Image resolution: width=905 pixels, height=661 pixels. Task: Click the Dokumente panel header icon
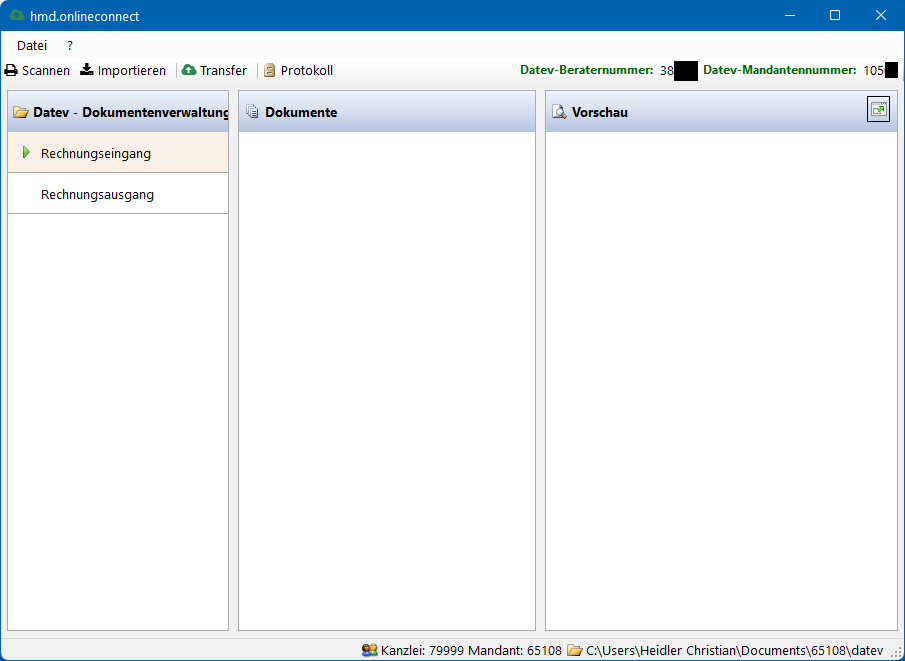tap(253, 111)
